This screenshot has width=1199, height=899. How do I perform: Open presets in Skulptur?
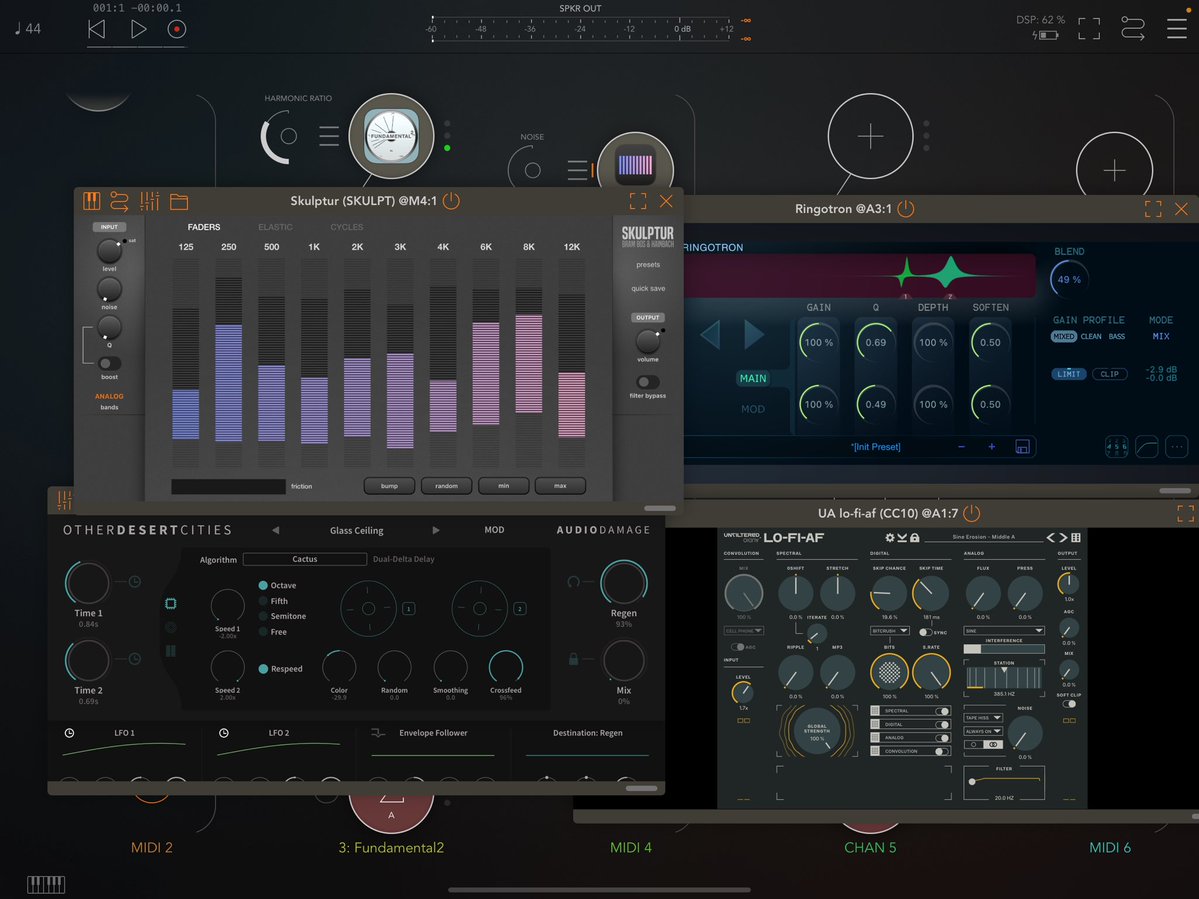point(648,265)
